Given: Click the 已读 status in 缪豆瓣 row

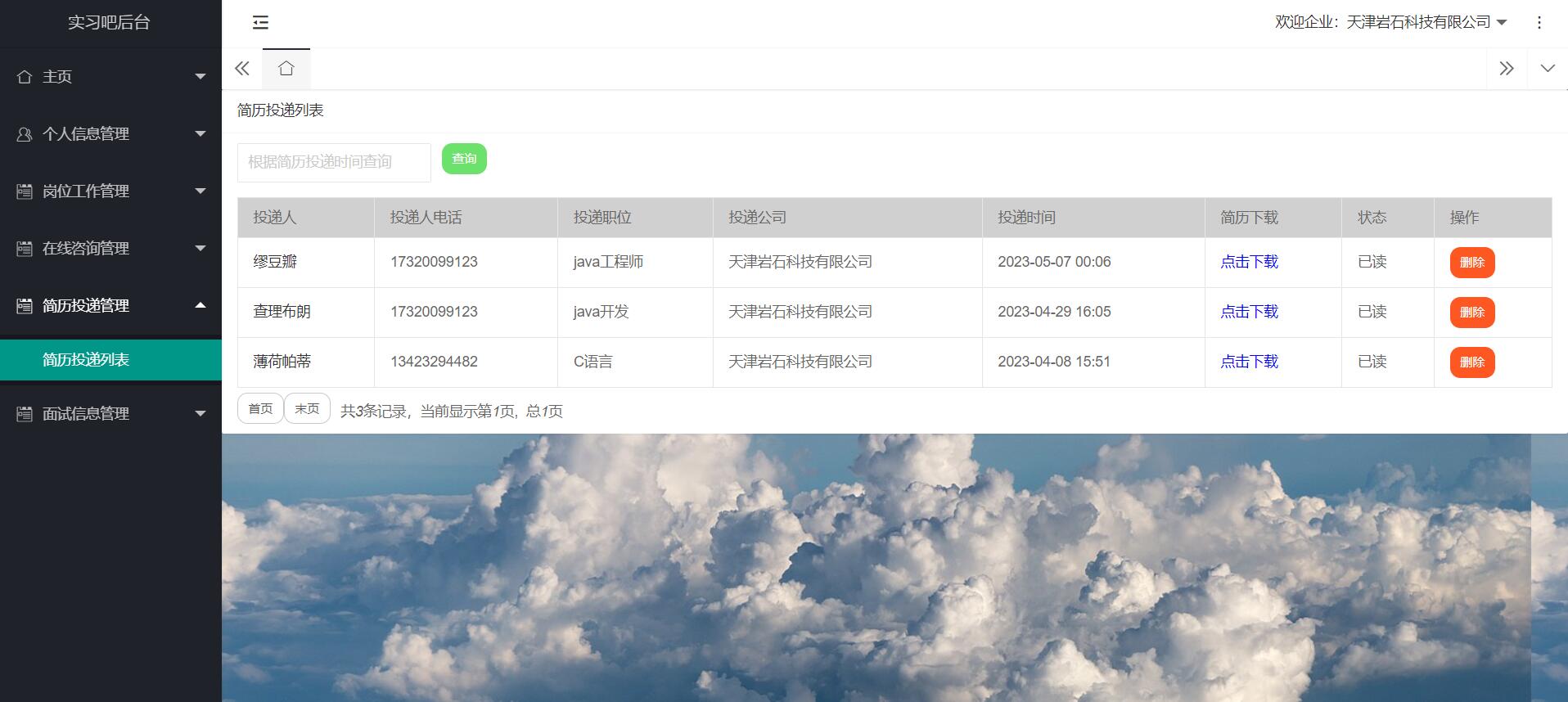Looking at the screenshot, I should [1372, 262].
